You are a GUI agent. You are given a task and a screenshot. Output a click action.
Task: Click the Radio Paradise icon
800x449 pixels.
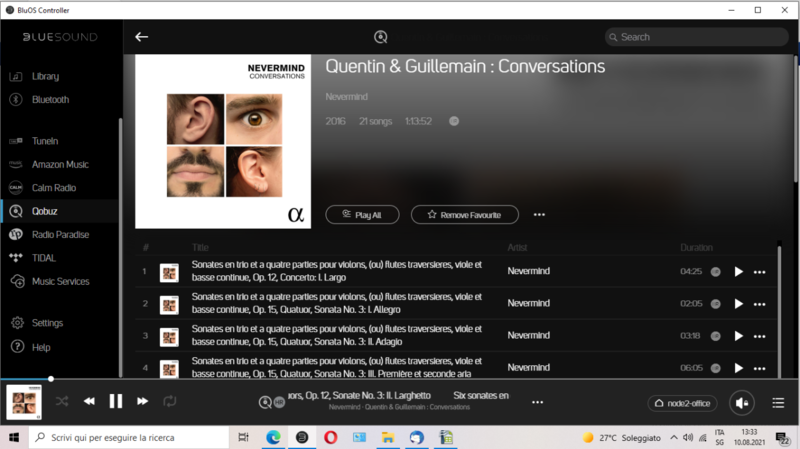[x=16, y=235]
